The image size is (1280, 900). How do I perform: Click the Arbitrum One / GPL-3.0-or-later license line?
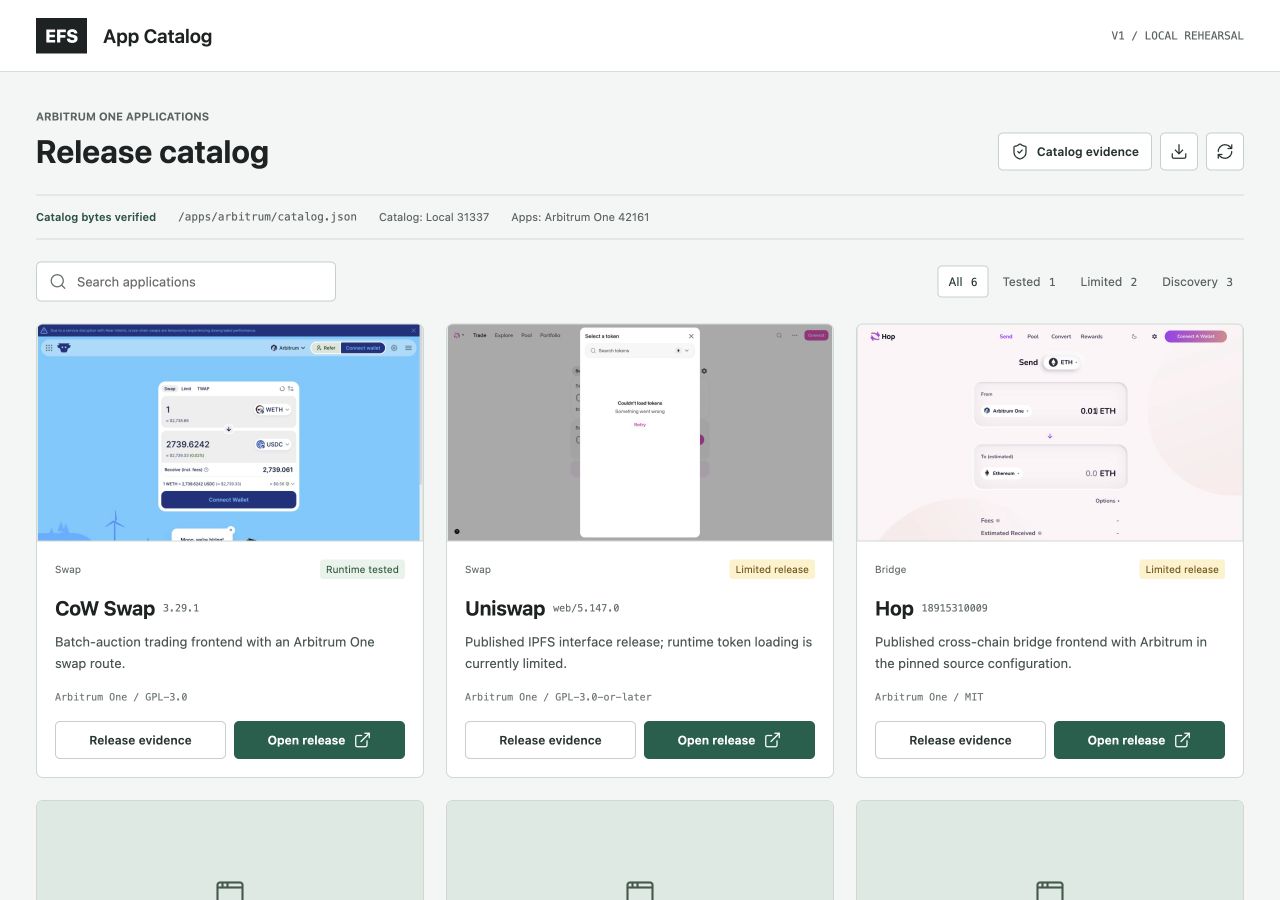click(x=558, y=697)
